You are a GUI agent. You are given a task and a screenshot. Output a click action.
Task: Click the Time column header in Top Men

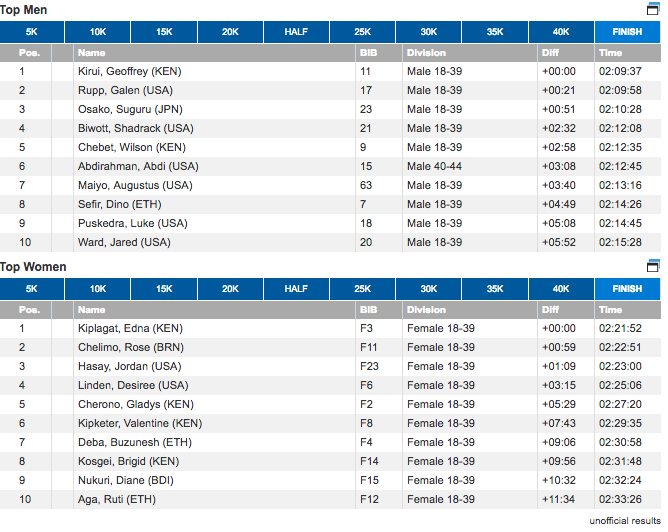[610, 52]
